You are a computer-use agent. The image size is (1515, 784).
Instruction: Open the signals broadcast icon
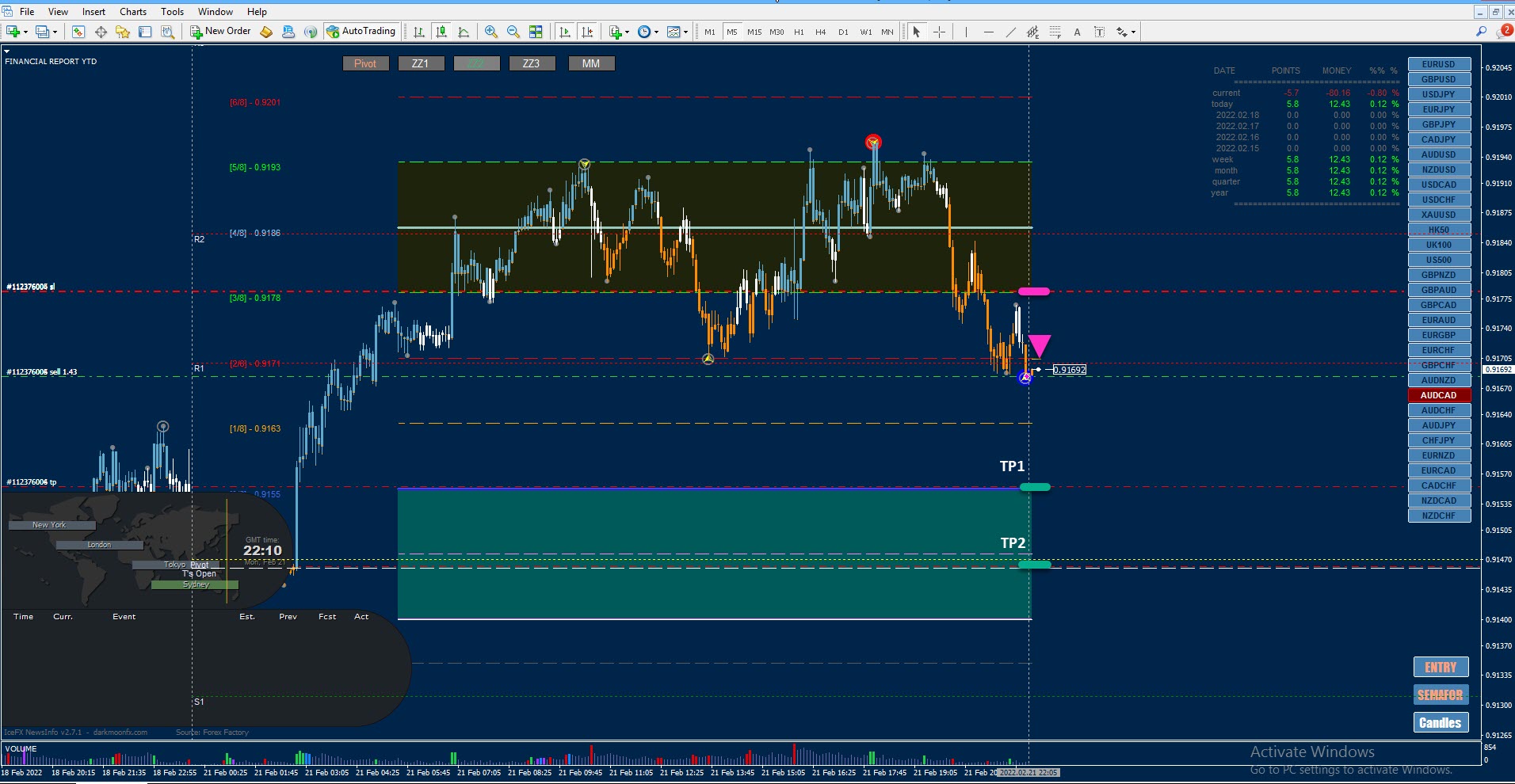pyautogui.click(x=311, y=32)
